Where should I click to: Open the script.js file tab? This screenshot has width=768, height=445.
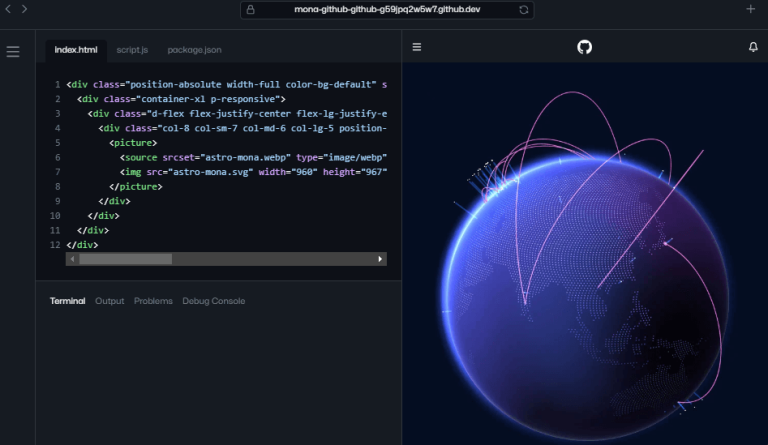[x=132, y=49]
